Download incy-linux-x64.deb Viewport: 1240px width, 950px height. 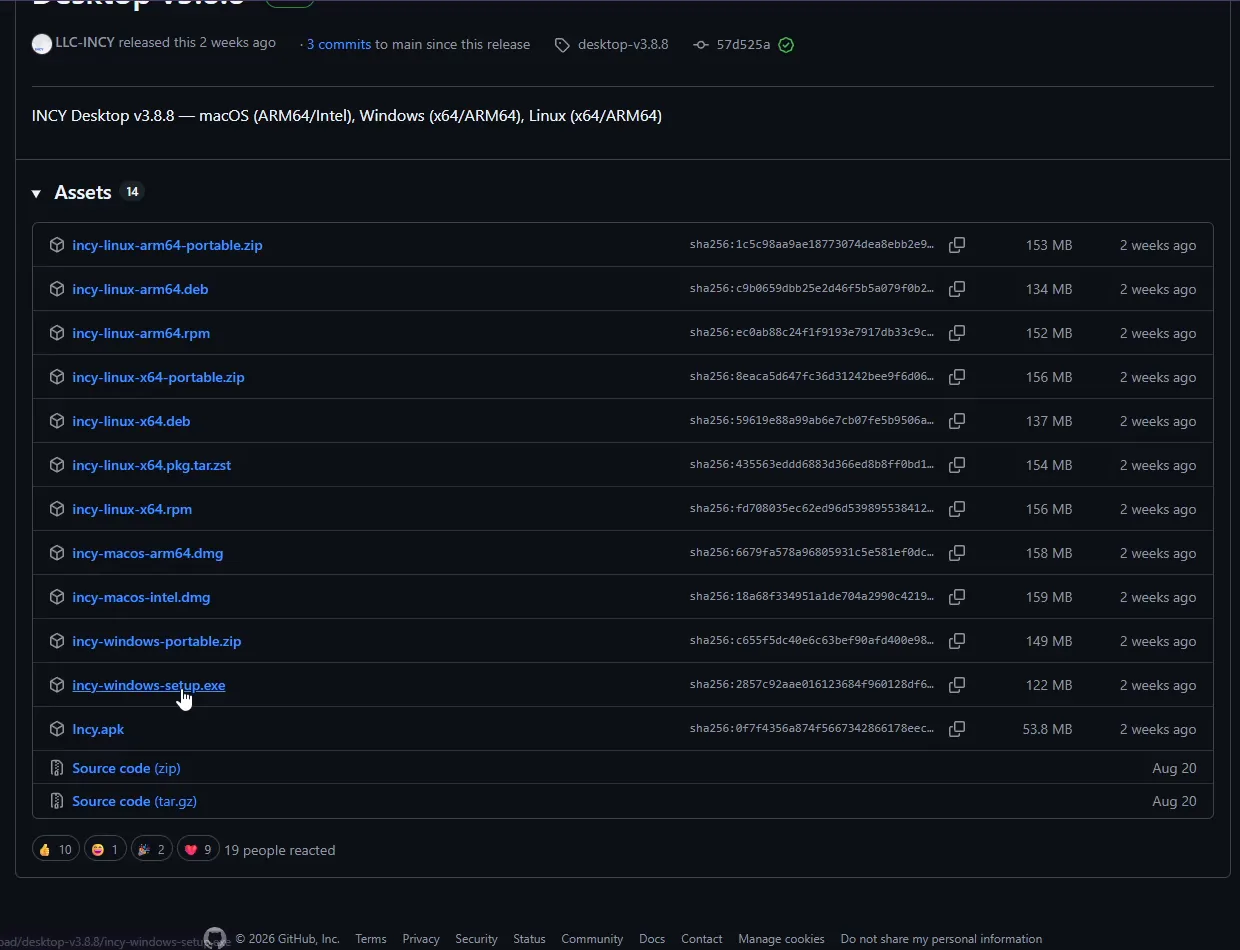pyautogui.click(x=131, y=421)
